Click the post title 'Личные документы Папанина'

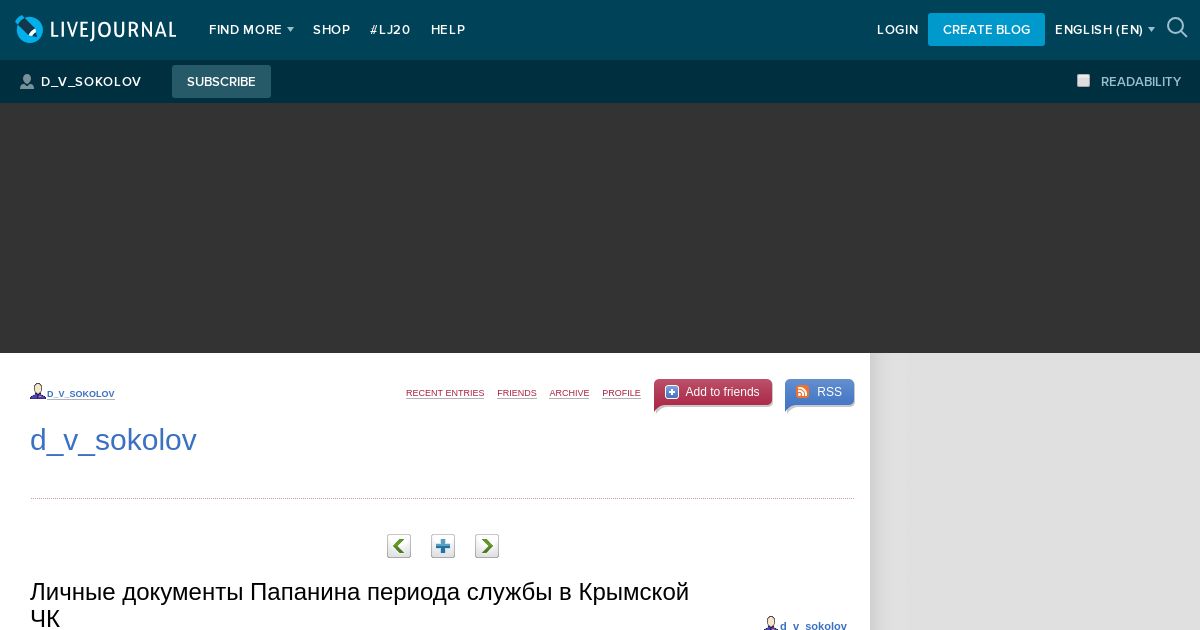(x=360, y=605)
